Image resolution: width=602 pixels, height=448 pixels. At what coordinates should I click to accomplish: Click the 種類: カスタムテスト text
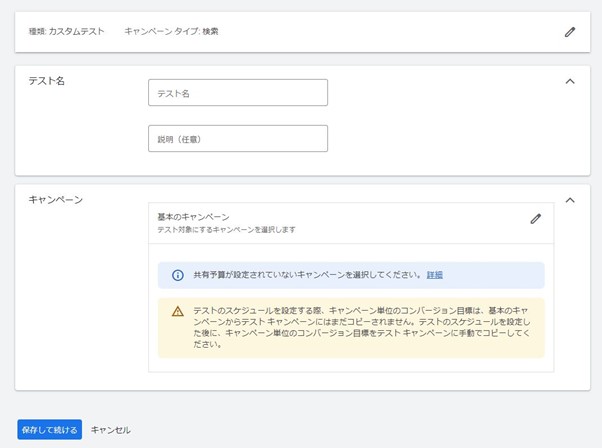66,32
